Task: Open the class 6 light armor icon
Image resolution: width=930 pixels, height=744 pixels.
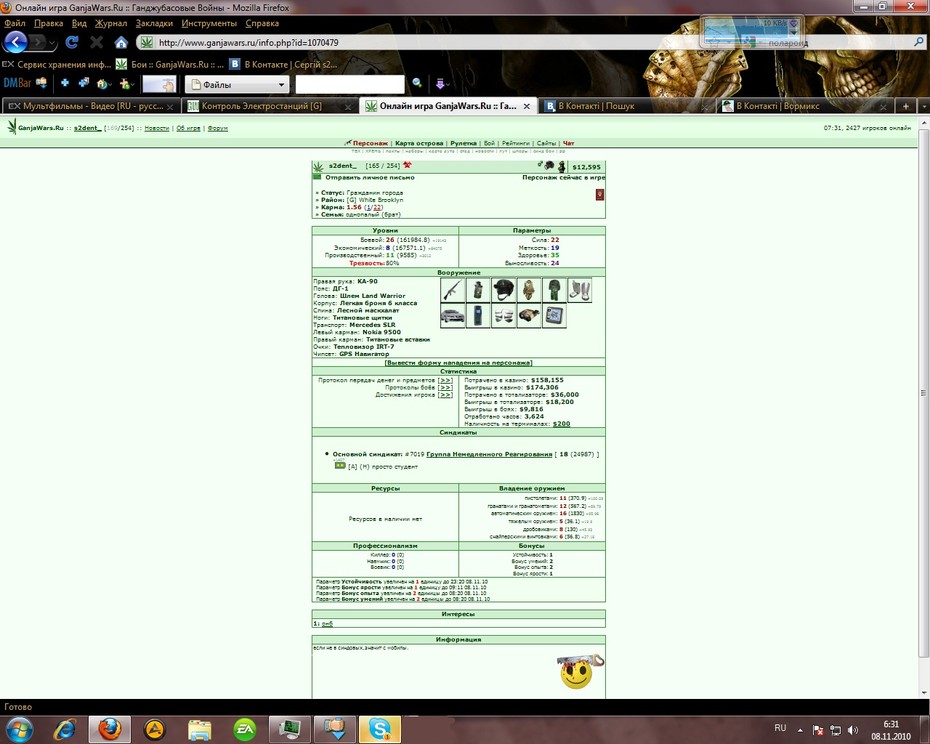Action: point(529,290)
